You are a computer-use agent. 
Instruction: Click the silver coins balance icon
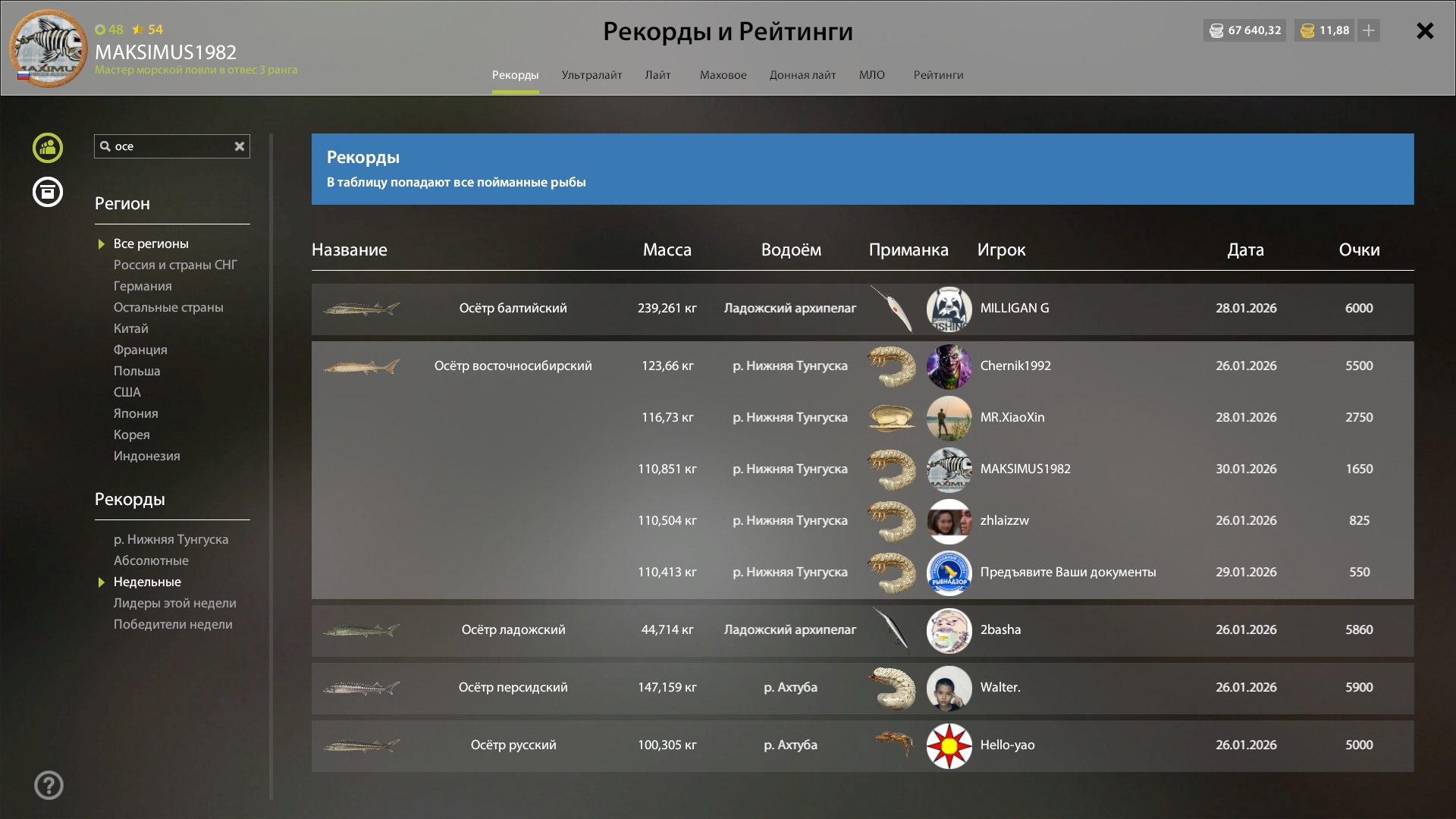1216,30
